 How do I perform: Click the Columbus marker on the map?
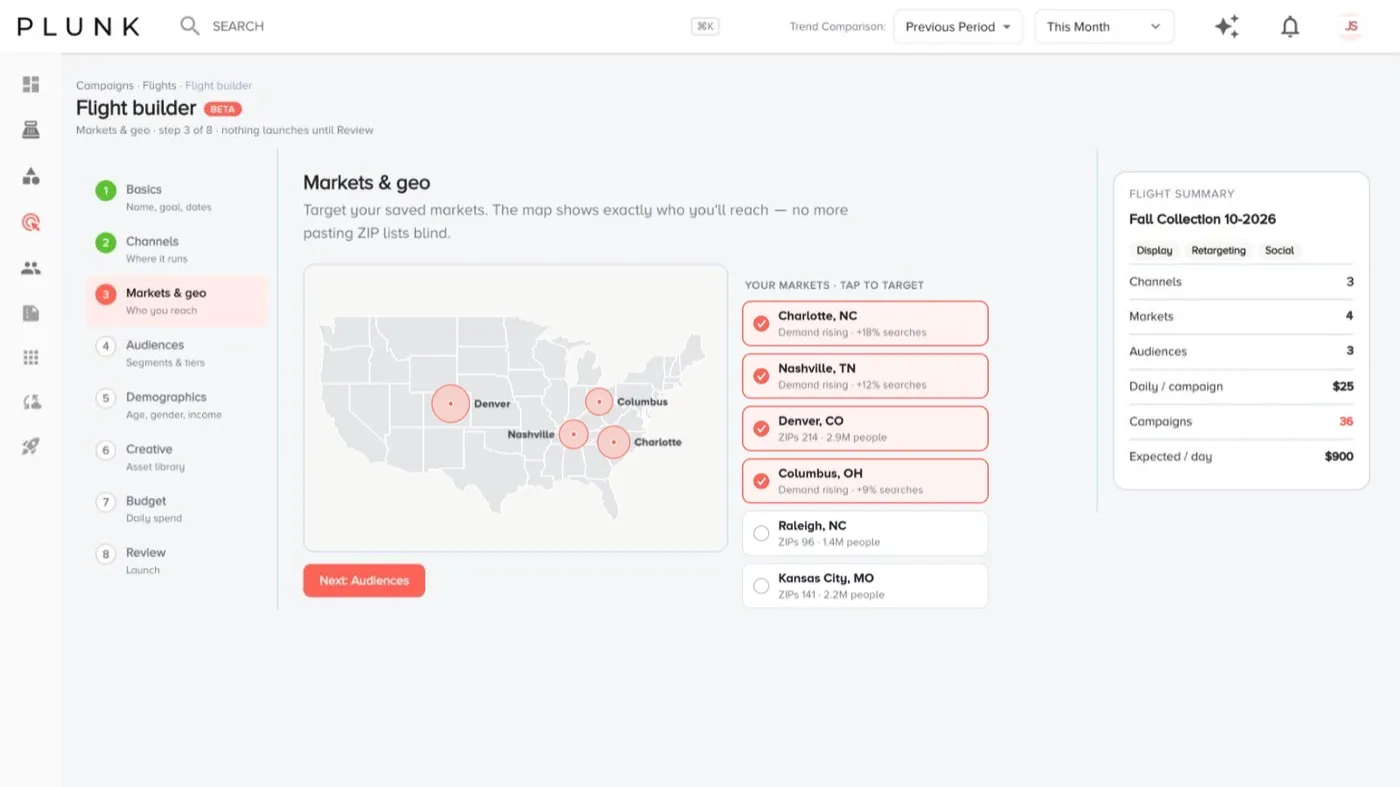pyautogui.click(x=599, y=402)
